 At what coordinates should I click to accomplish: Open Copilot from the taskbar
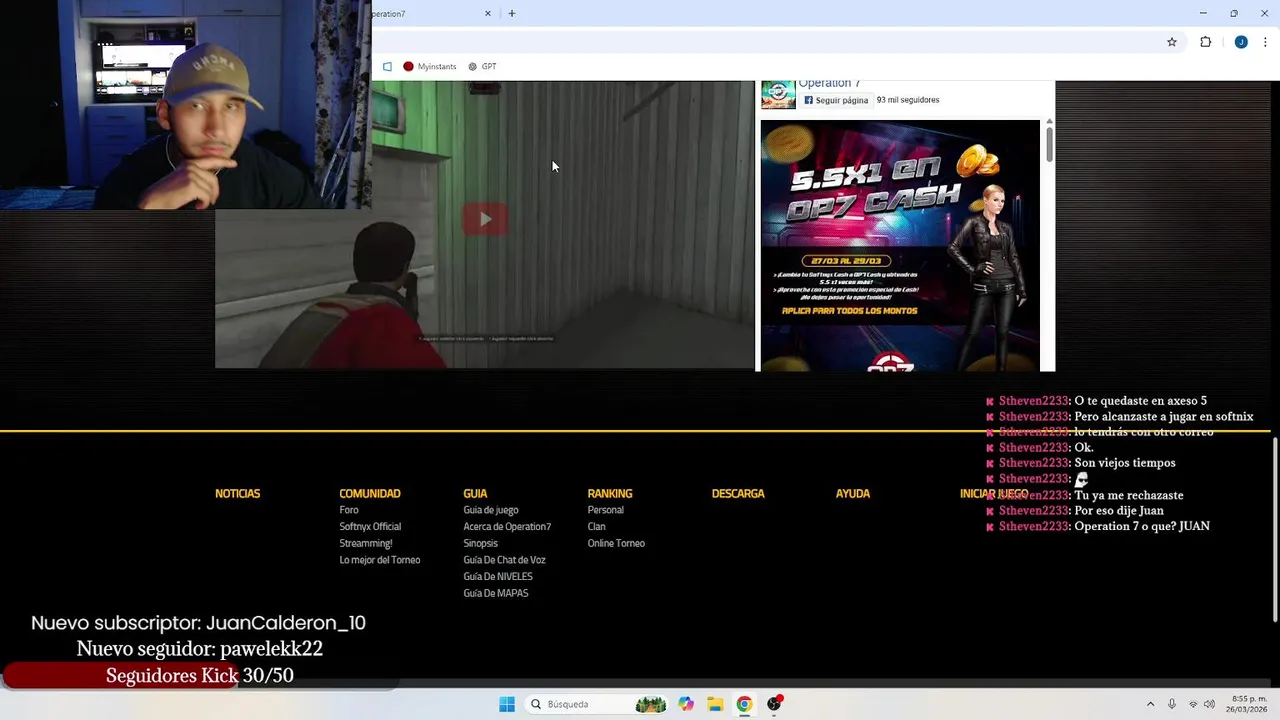[x=686, y=704]
